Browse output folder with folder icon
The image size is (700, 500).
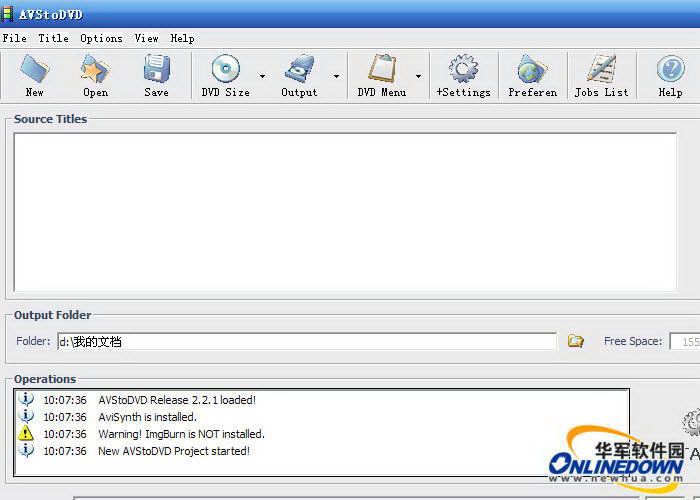pyautogui.click(x=575, y=341)
